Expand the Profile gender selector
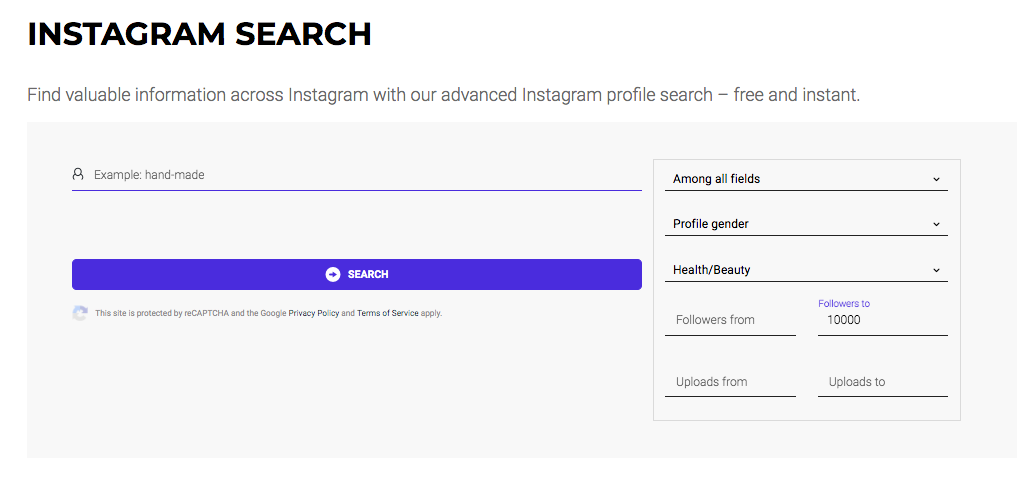This screenshot has width=1025, height=479. point(806,224)
